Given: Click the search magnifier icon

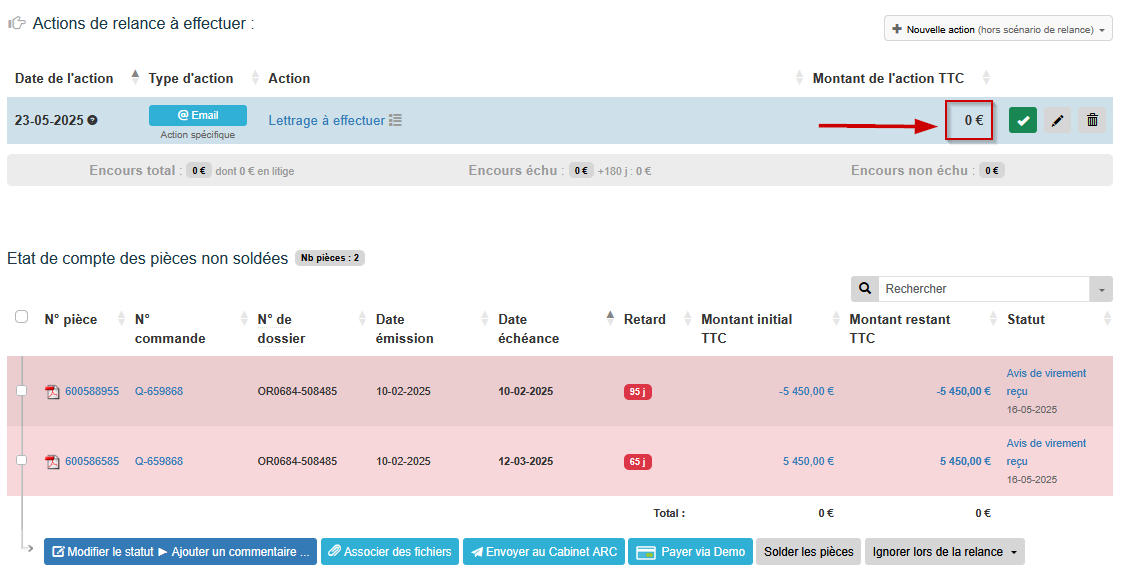Looking at the screenshot, I should pos(864,289).
